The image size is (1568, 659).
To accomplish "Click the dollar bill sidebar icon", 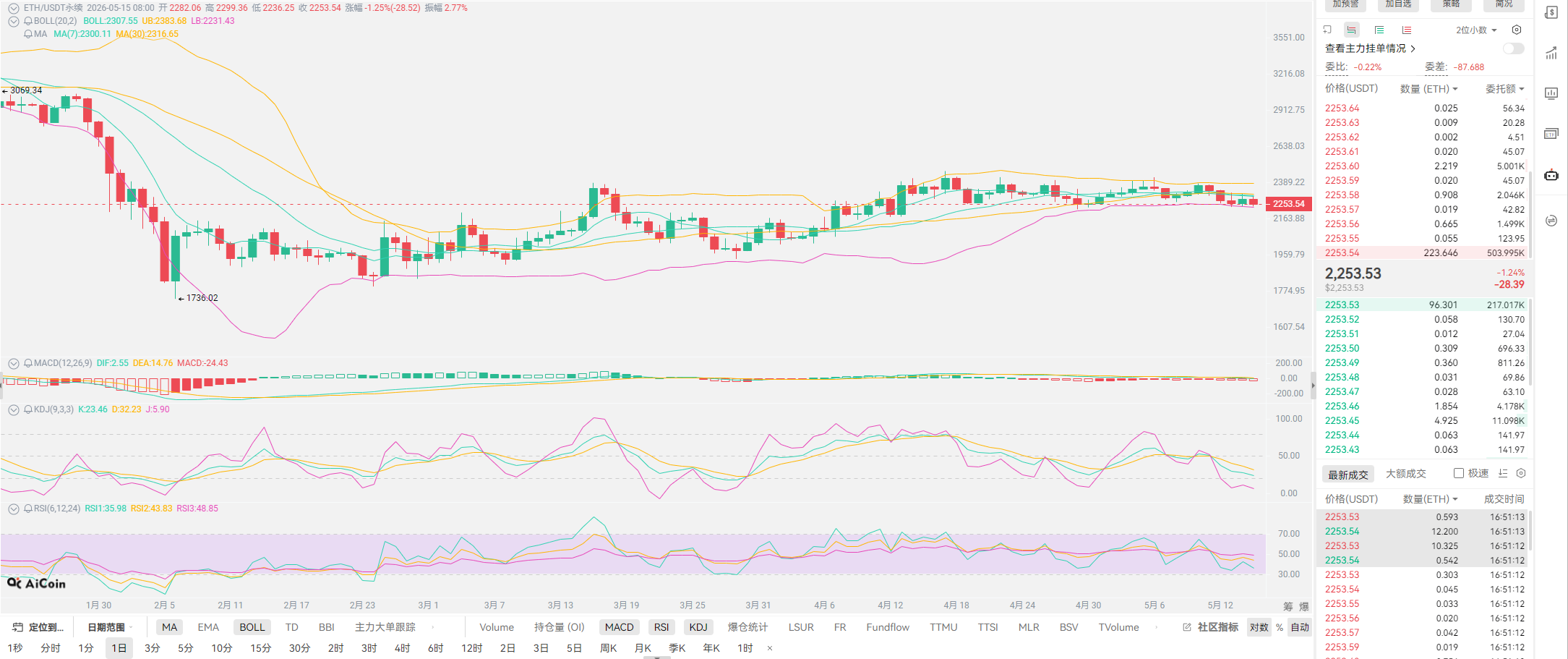I will (x=1551, y=12).
